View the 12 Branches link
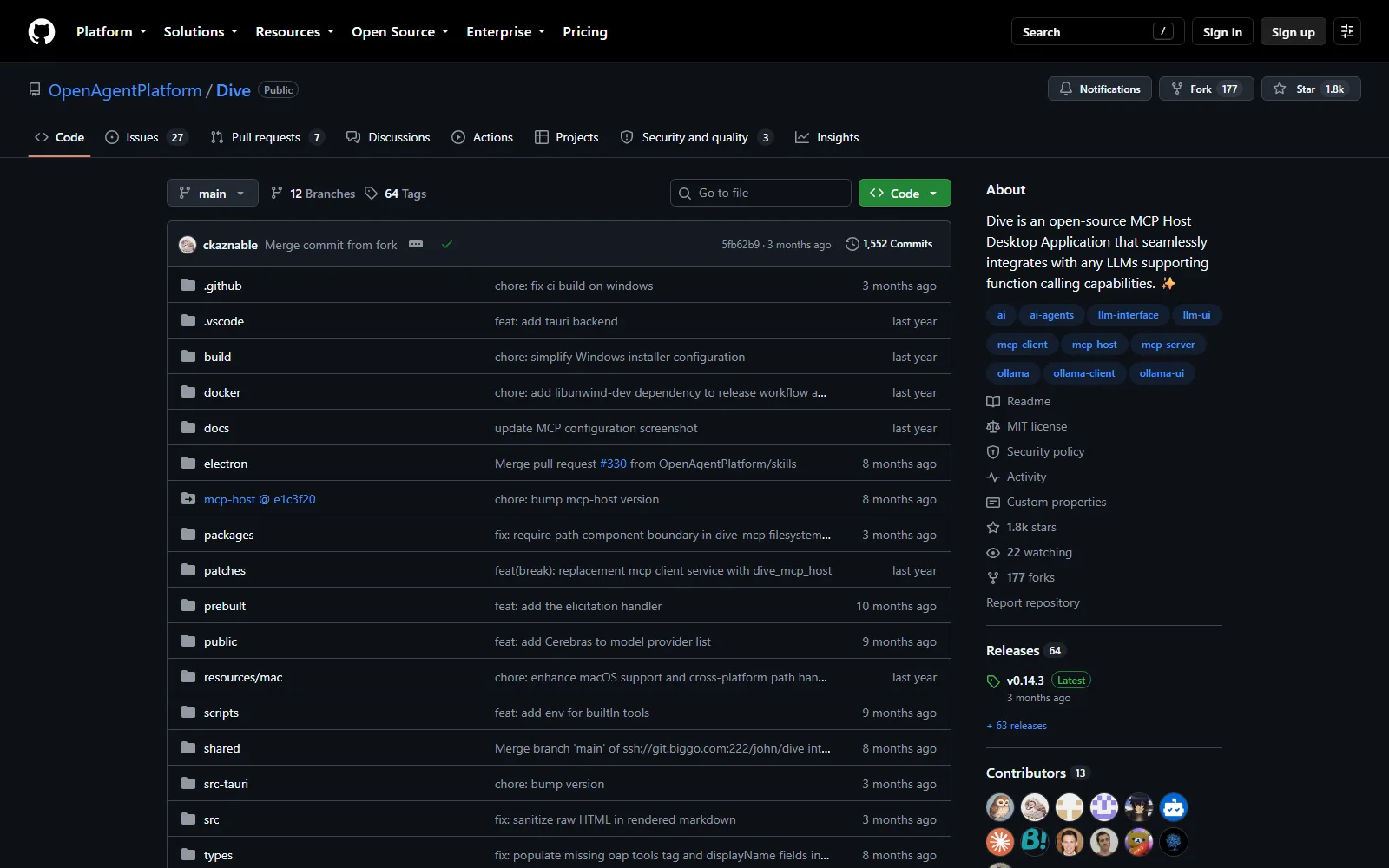1389x868 pixels. pos(313,194)
